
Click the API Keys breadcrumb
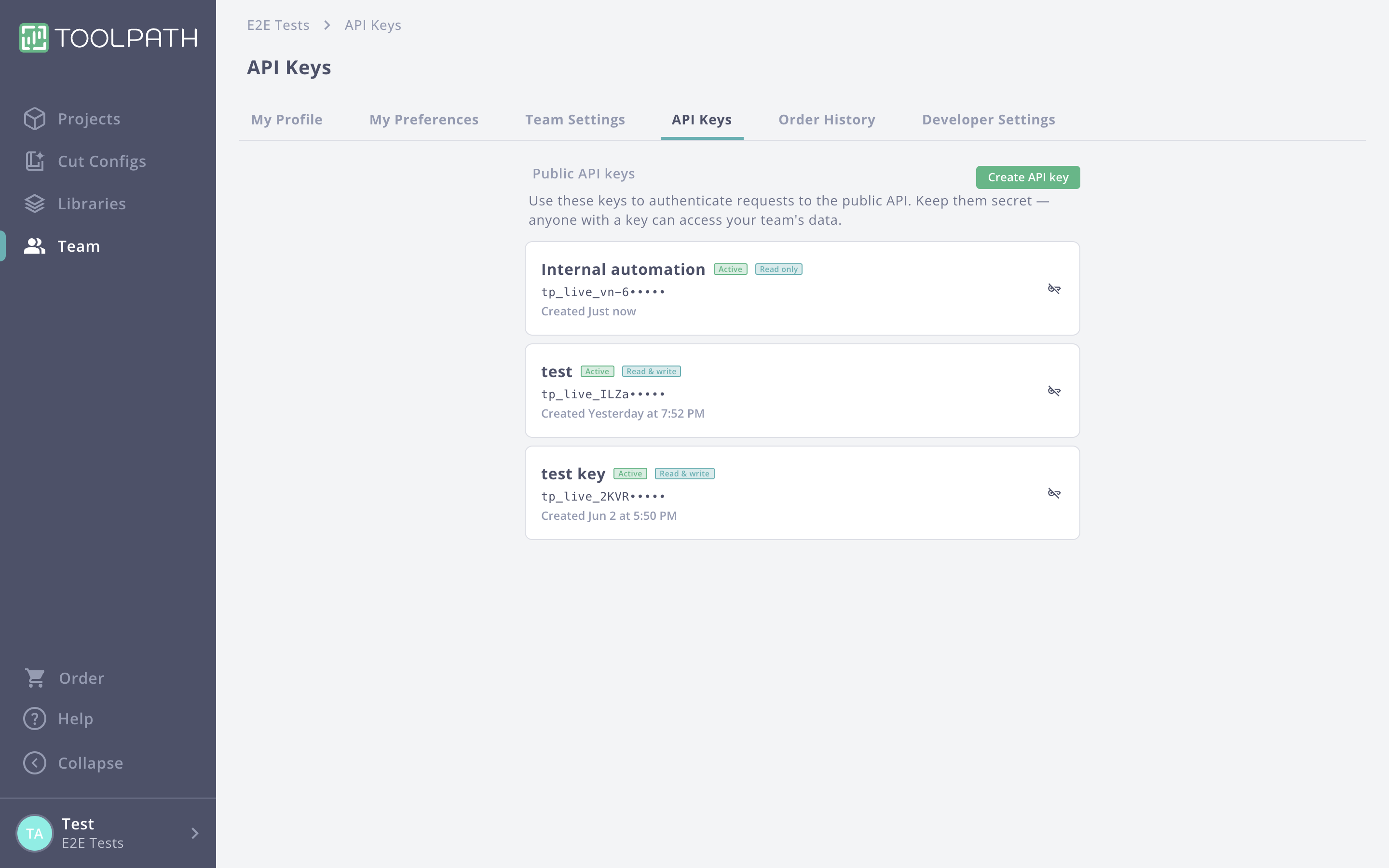372,25
